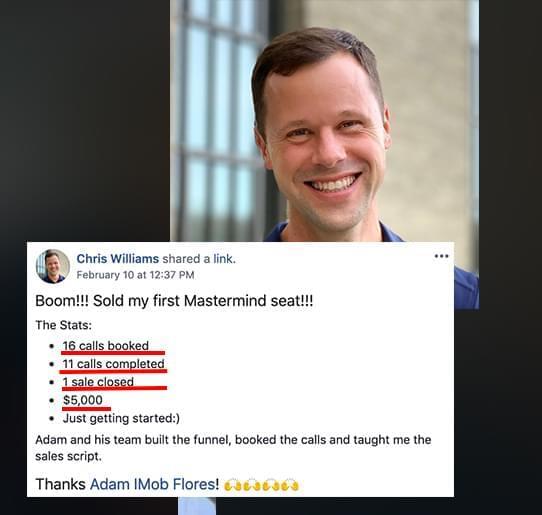Click the praising hands emoji row
Image resolution: width=542 pixels, height=515 pixels.
click(x=261, y=485)
